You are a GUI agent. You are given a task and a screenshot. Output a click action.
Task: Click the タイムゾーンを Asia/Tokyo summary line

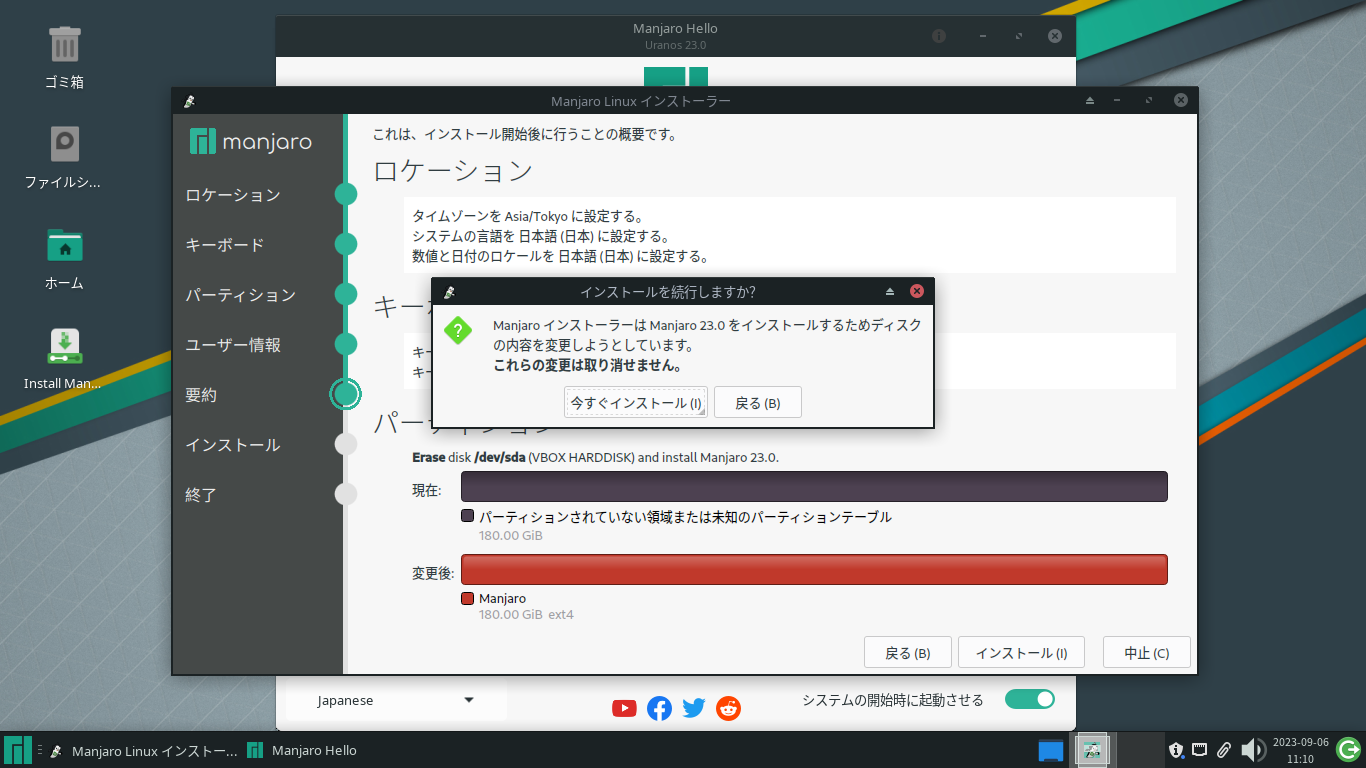(x=527, y=216)
